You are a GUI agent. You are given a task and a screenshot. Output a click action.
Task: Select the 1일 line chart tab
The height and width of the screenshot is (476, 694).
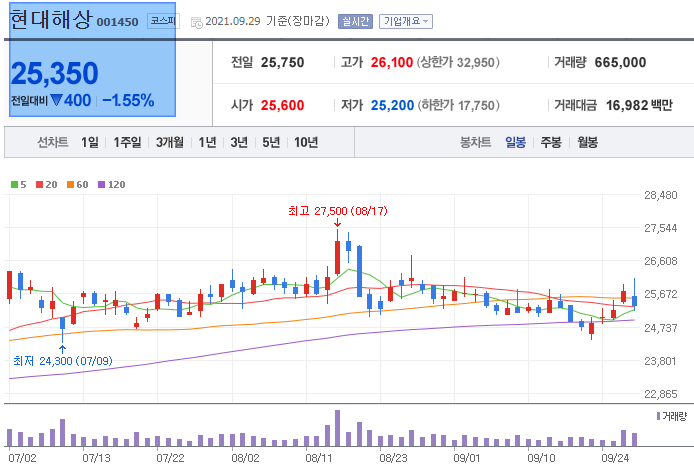click(x=89, y=142)
